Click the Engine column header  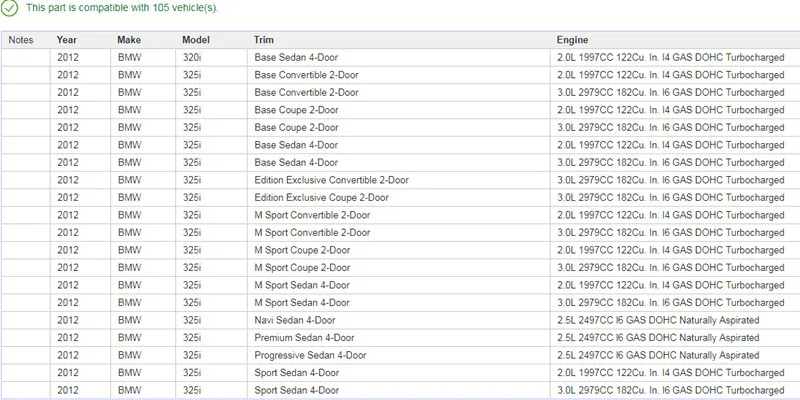(572, 40)
